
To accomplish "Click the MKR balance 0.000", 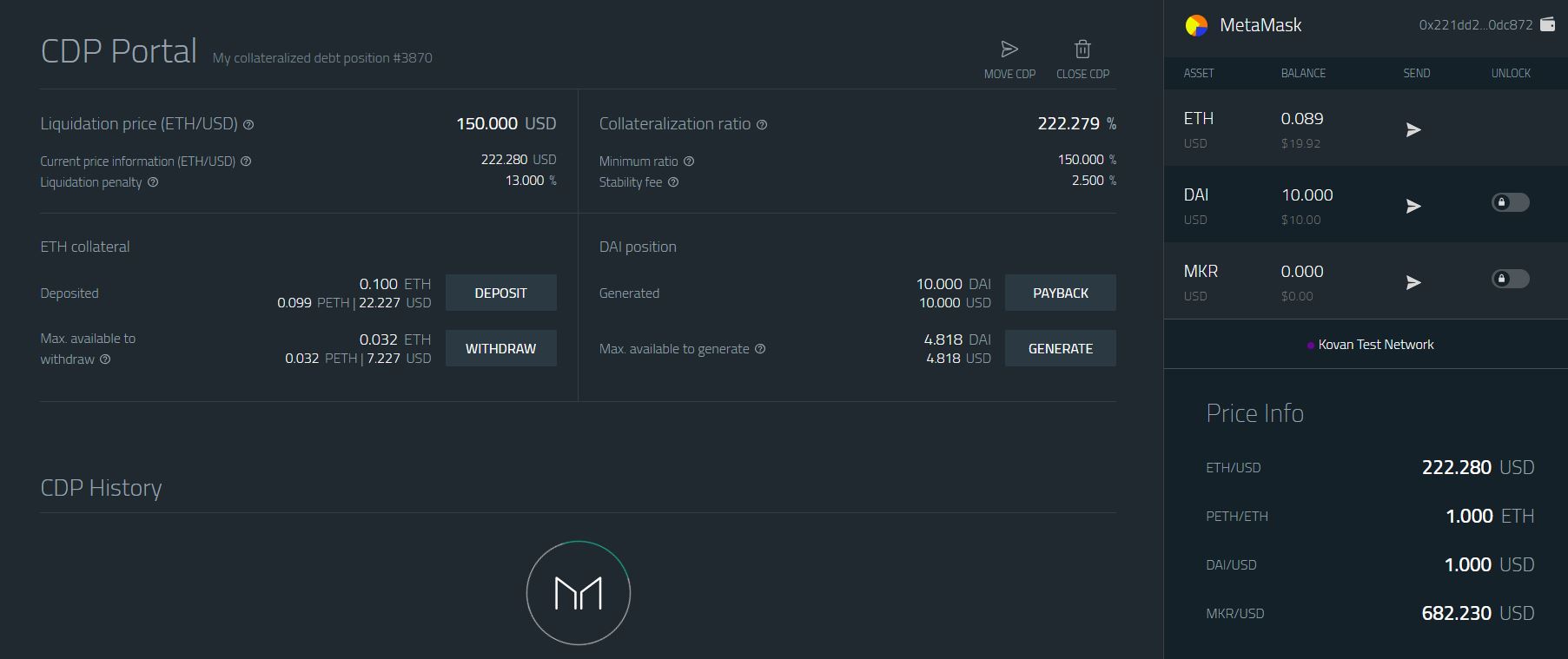I will 1302,272.
